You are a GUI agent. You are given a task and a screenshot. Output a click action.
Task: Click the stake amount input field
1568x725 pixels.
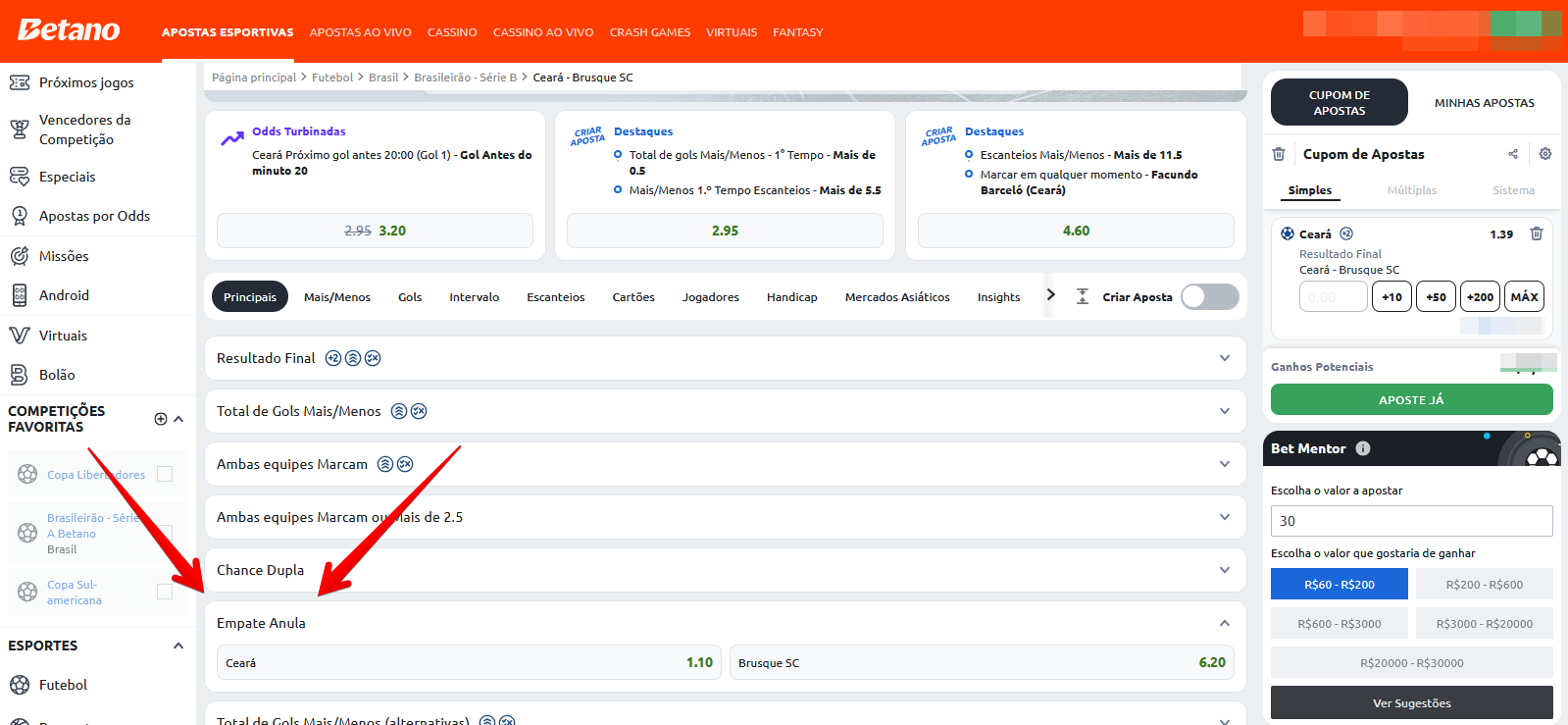1334,296
